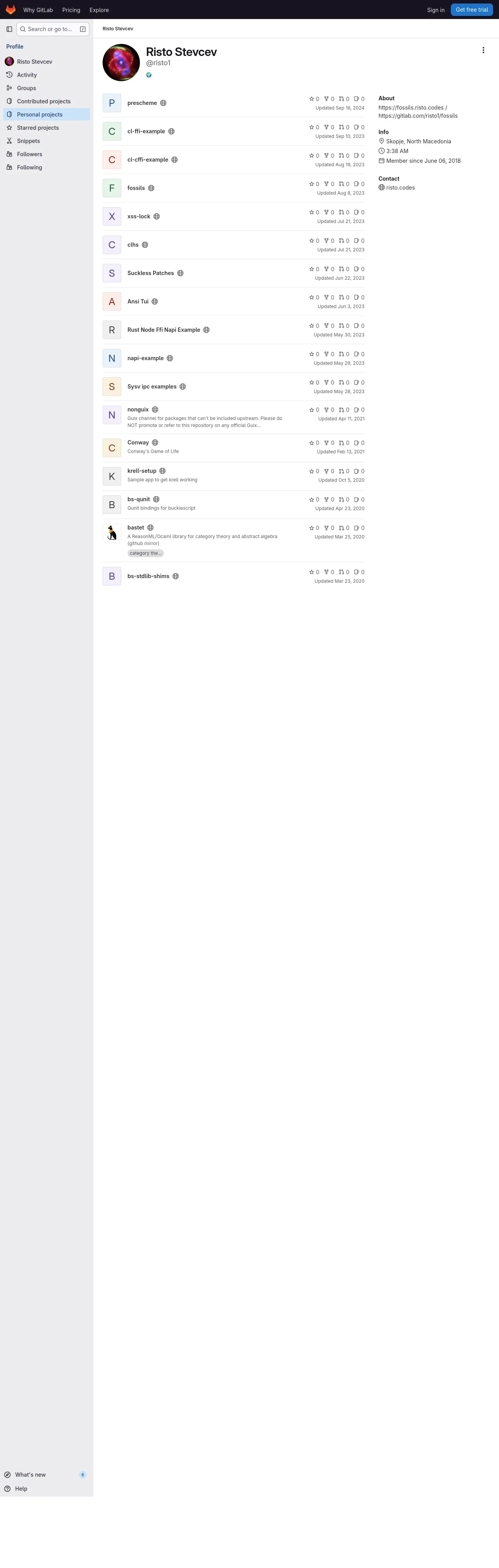This screenshot has width=499, height=1568.
Task: Toggle the sidebar collapse icon
Action: [9, 29]
